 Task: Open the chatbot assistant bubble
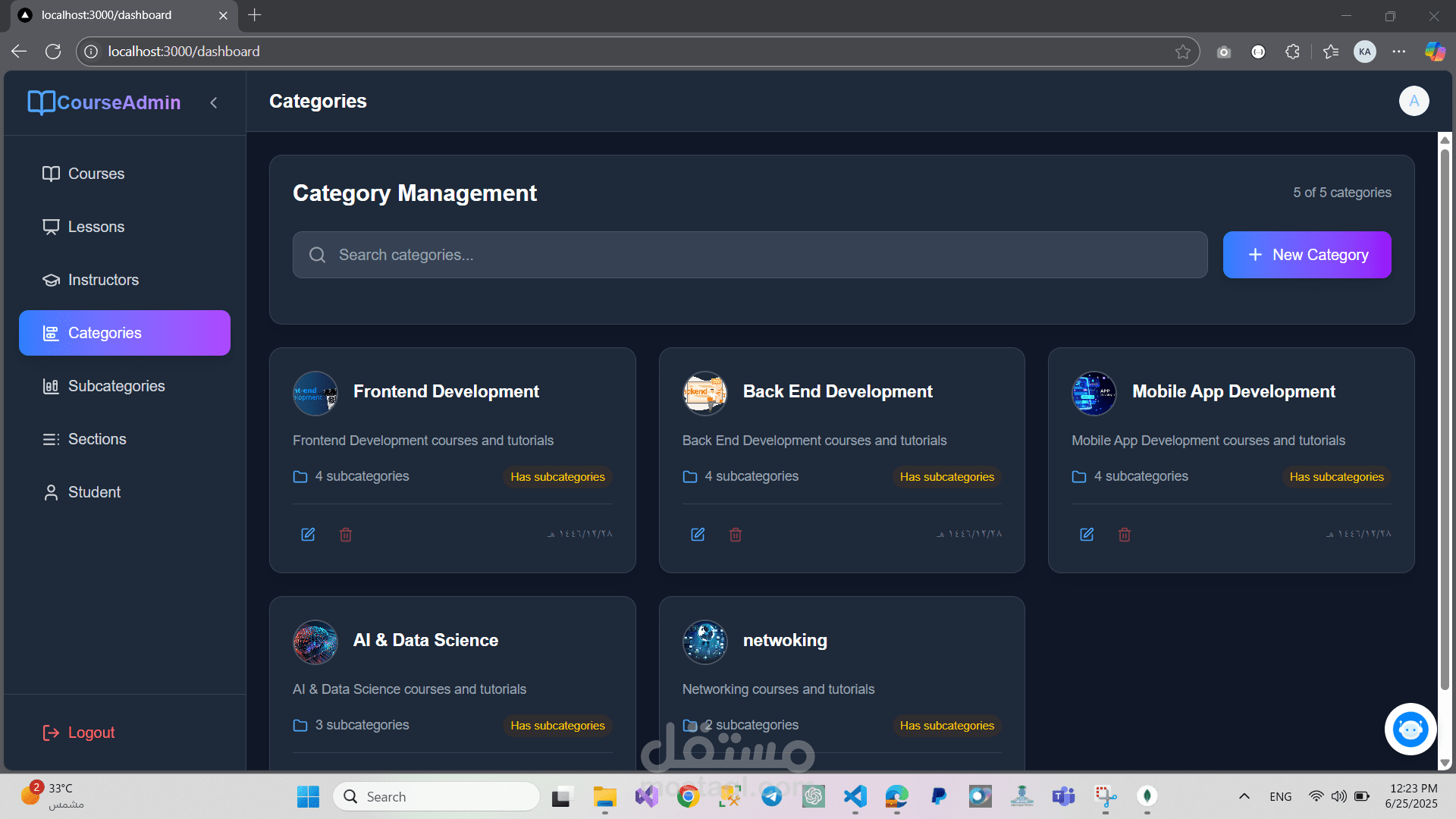(1410, 730)
